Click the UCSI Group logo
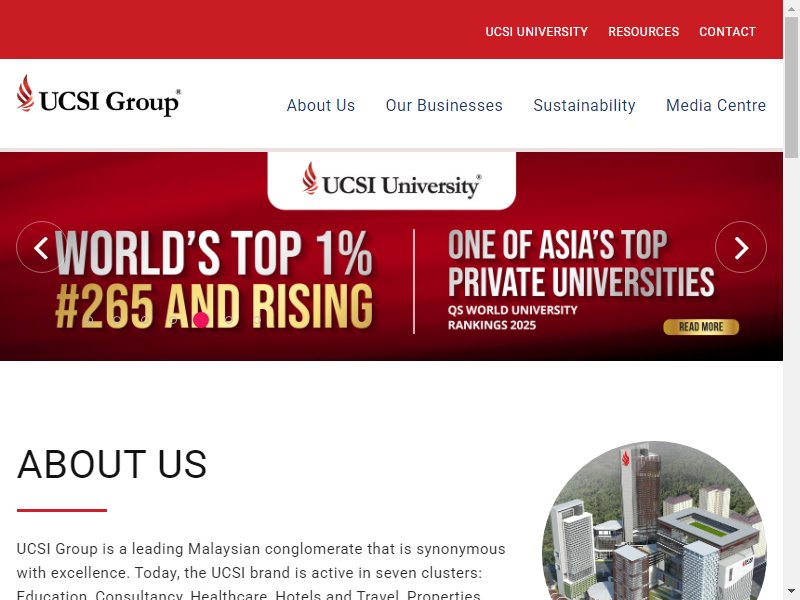The height and width of the screenshot is (600, 800). 98,95
